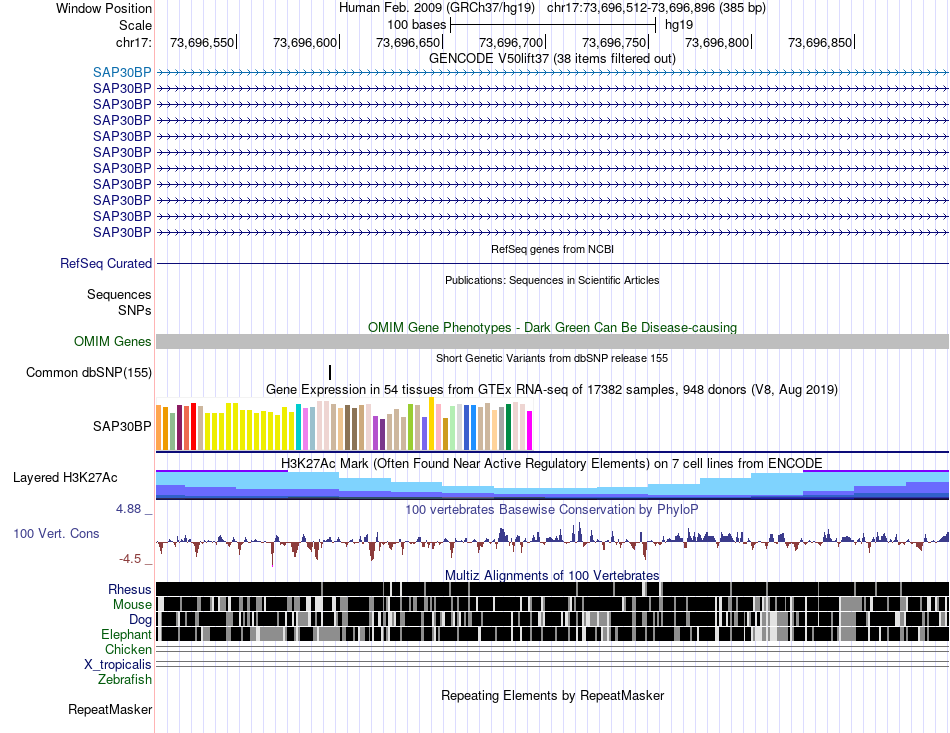Open the light-blue SAP30BP transcript label
This screenshot has width=950, height=733.
point(122,72)
